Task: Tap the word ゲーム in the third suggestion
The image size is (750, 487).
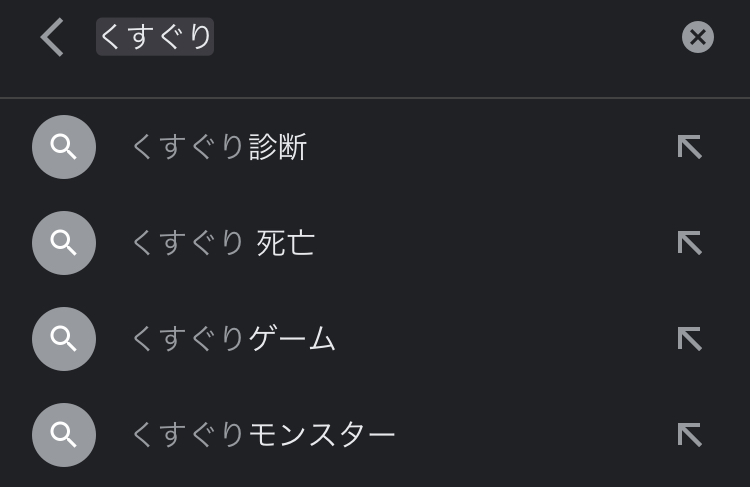Action: point(291,340)
